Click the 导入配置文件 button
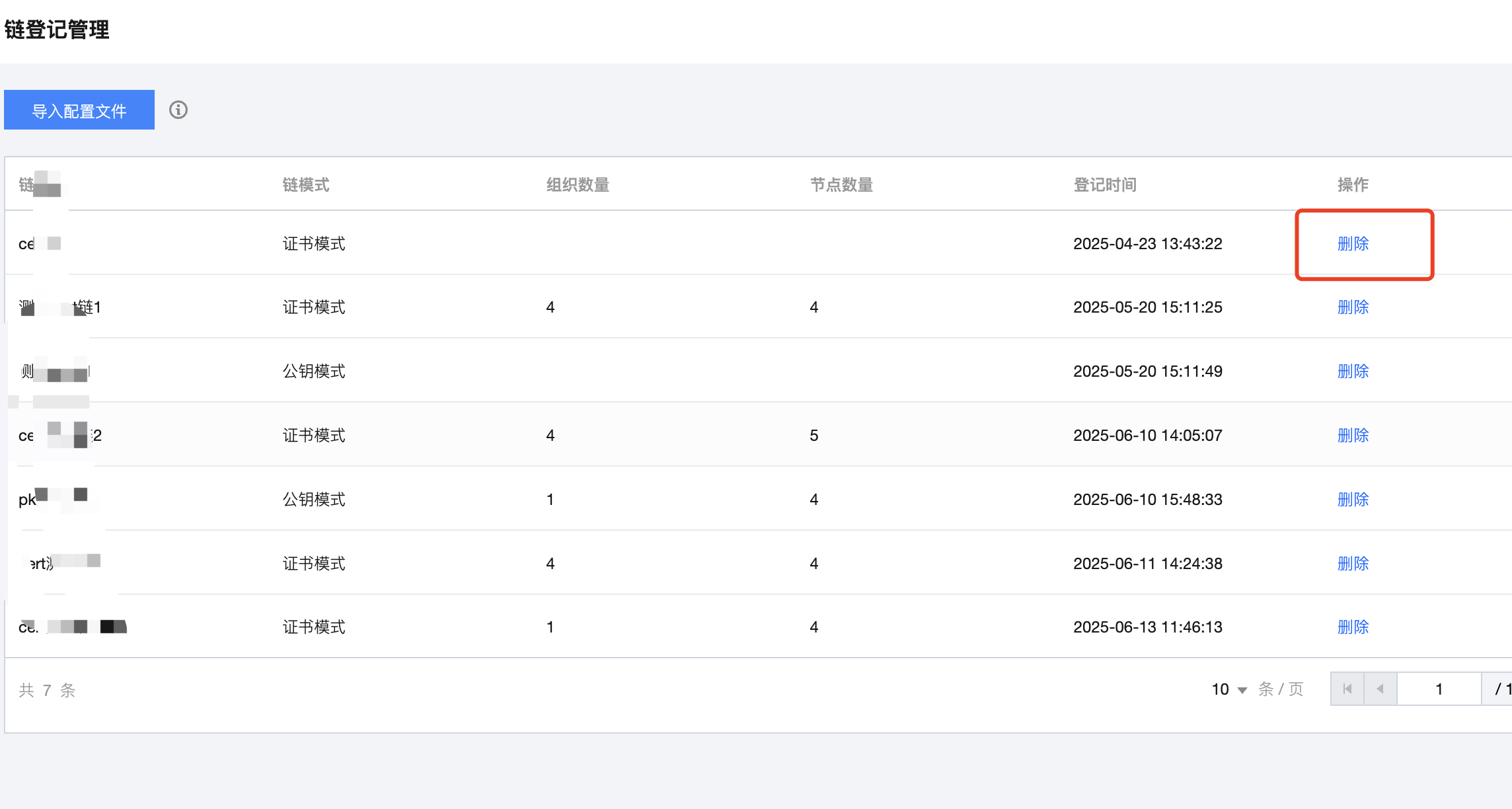The height and width of the screenshot is (809, 1512). tap(79, 110)
